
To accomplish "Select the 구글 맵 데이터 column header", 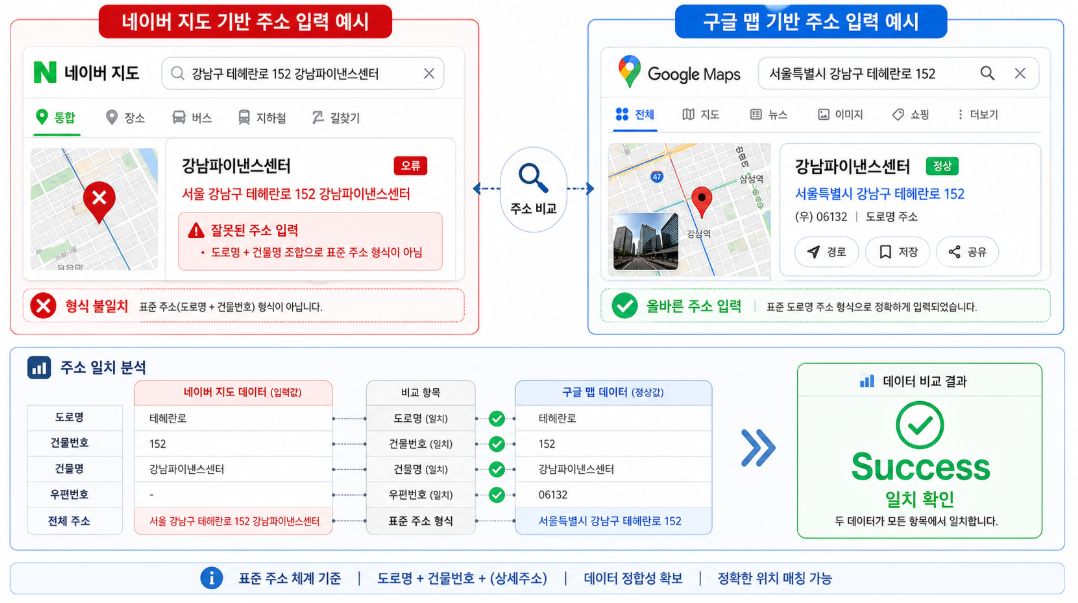I will coord(613,392).
